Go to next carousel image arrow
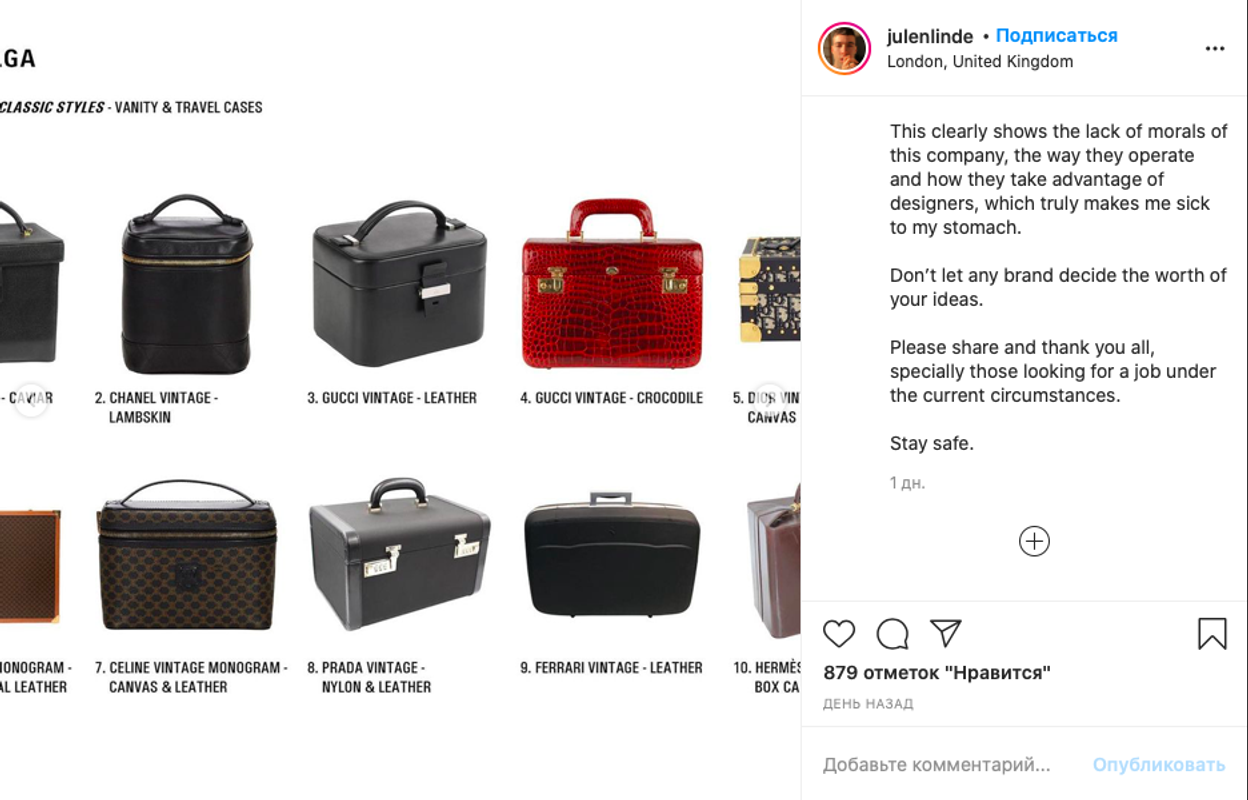 pos(770,399)
